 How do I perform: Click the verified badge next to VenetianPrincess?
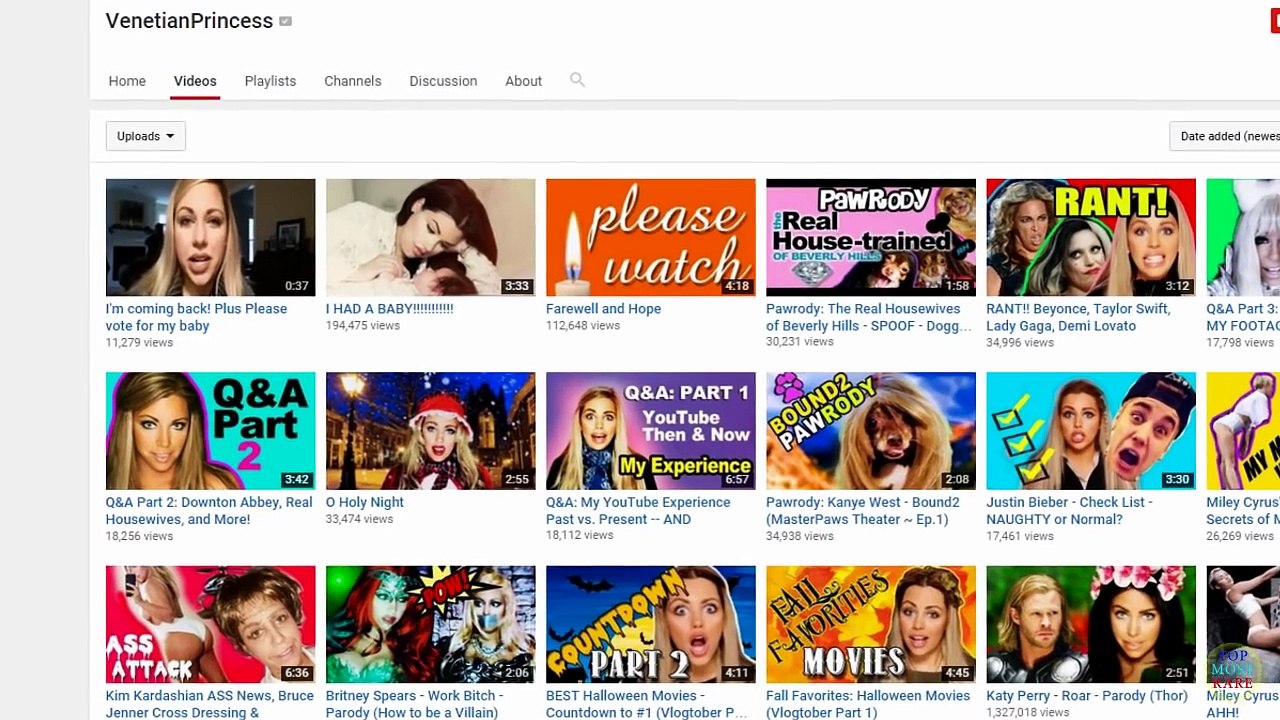pos(285,21)
